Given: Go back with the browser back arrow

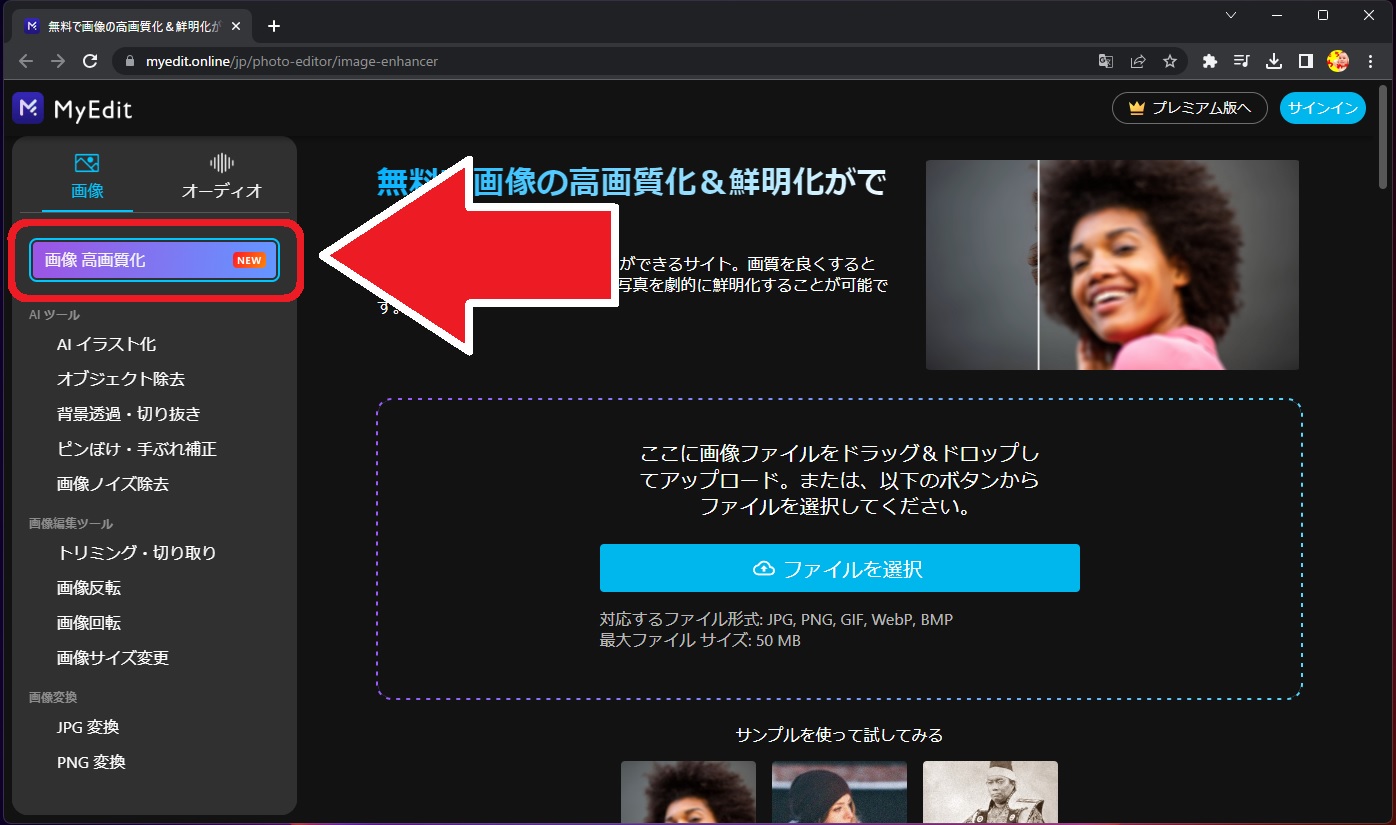Looking at the screenshot, I should point(26,61).
